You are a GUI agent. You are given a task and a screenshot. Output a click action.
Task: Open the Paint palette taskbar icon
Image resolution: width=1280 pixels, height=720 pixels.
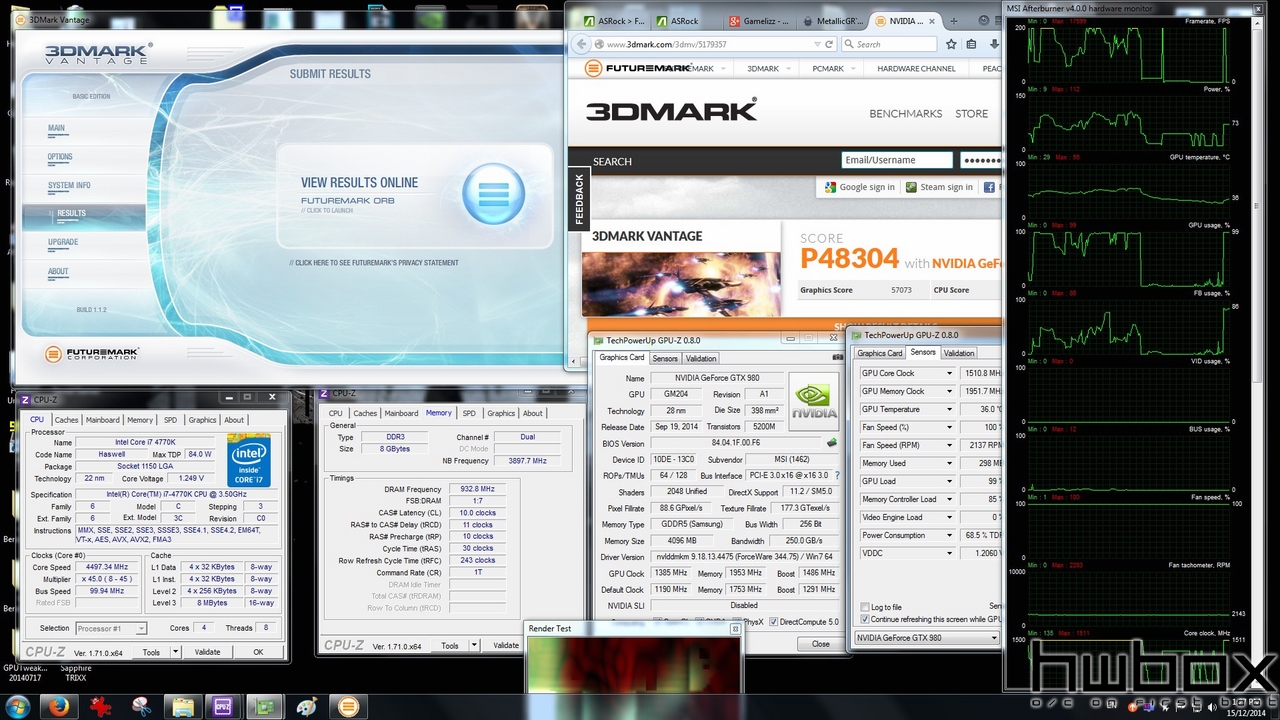[307, 707]
